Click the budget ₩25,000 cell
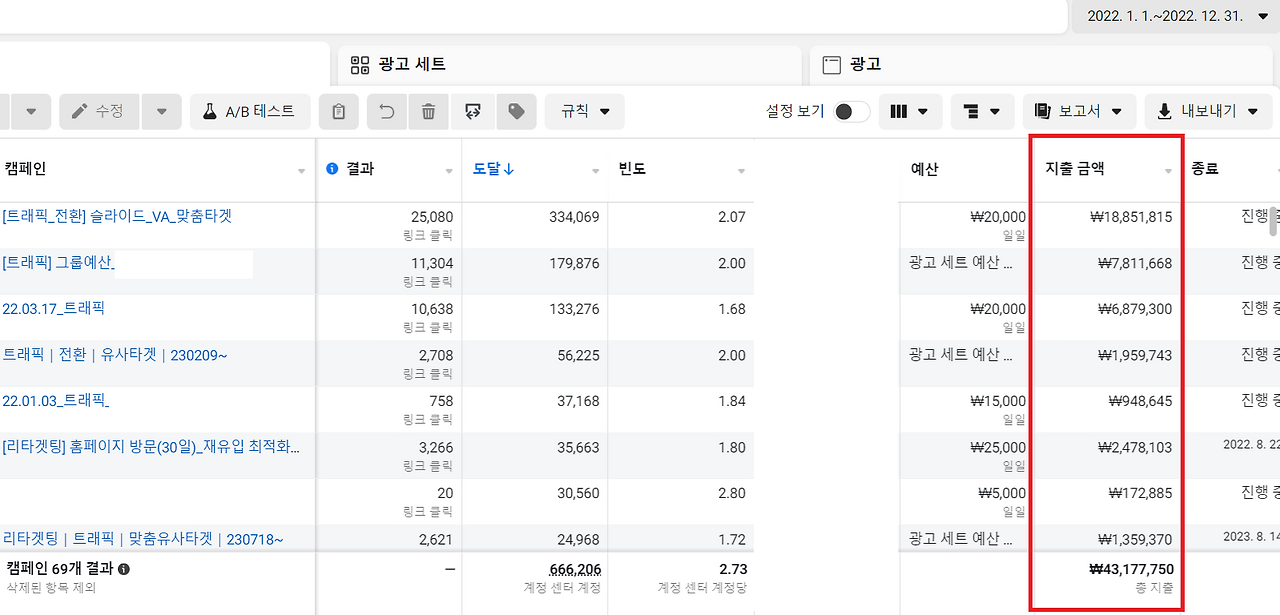Screen dimensions: 1280x615 click(998, 447)
